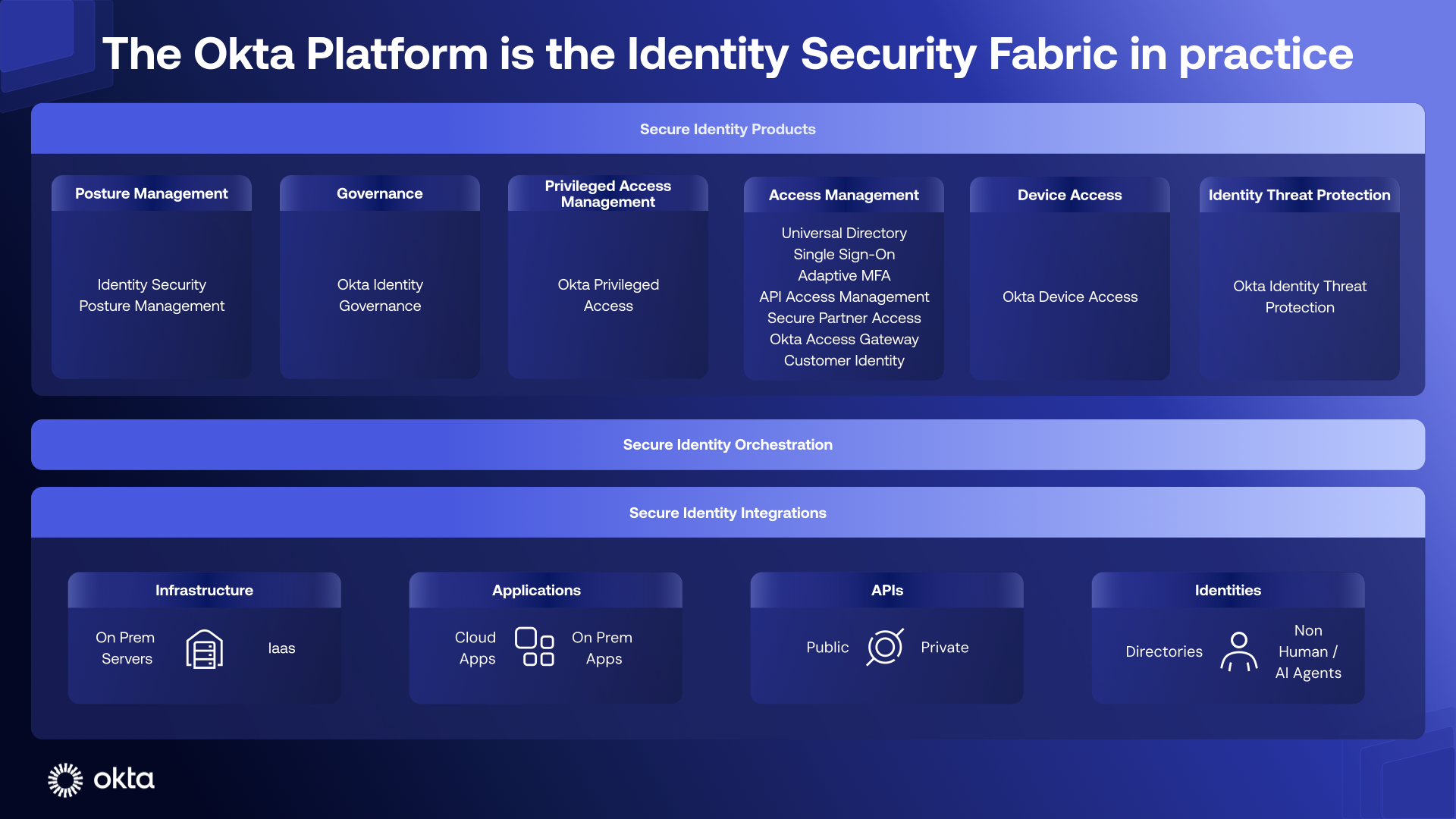Click the Okta sunburst logo icon
Viewport: 1456px width, 819px height.
(x=65, y=780)
